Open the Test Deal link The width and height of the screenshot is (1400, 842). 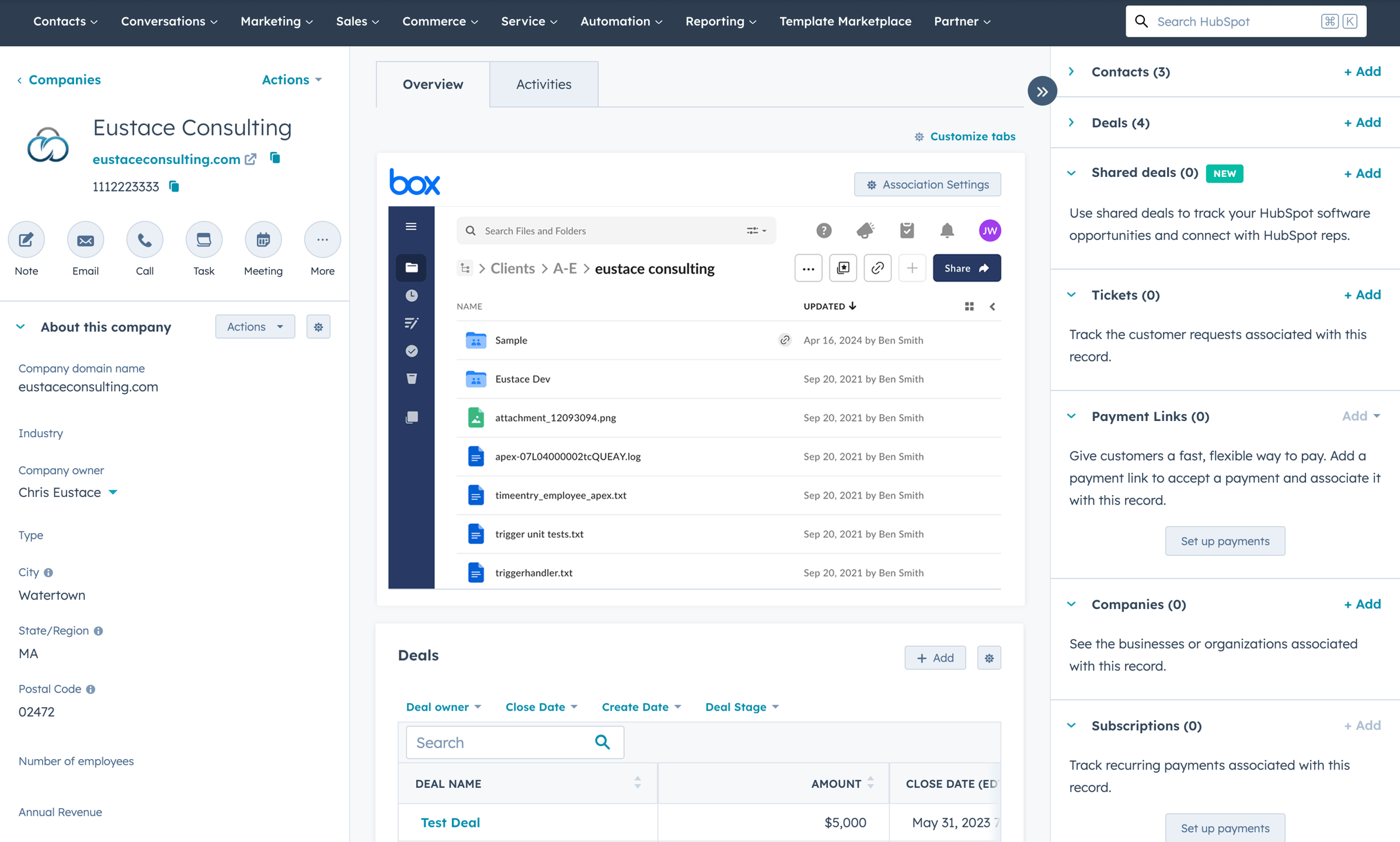click(x=450, y=822)
